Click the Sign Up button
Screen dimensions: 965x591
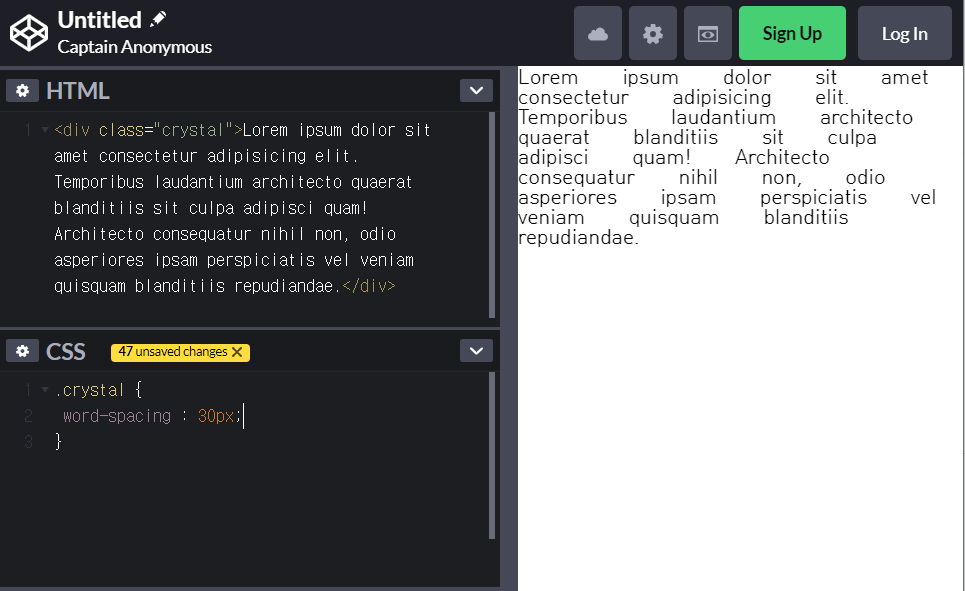pos(792,33)
